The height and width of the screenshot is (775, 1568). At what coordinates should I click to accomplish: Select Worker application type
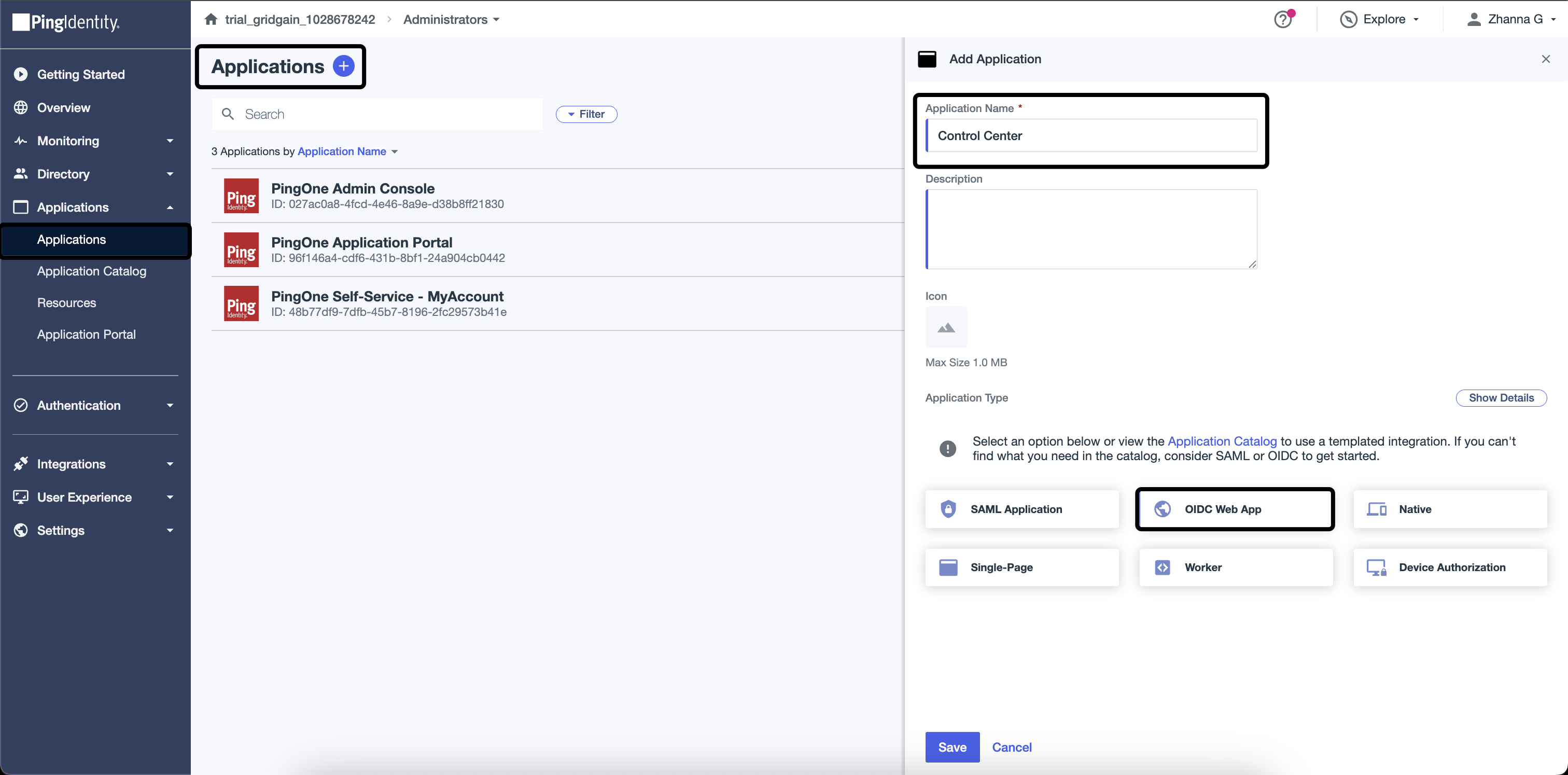(1236, 568)
